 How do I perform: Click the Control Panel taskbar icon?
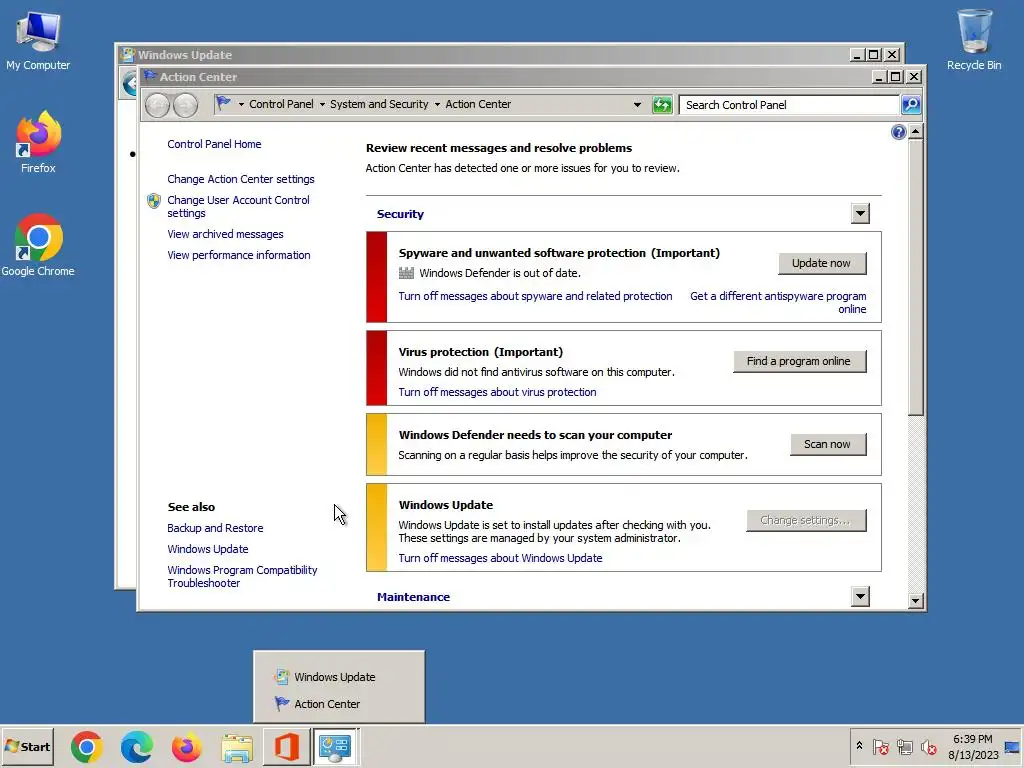336,747
